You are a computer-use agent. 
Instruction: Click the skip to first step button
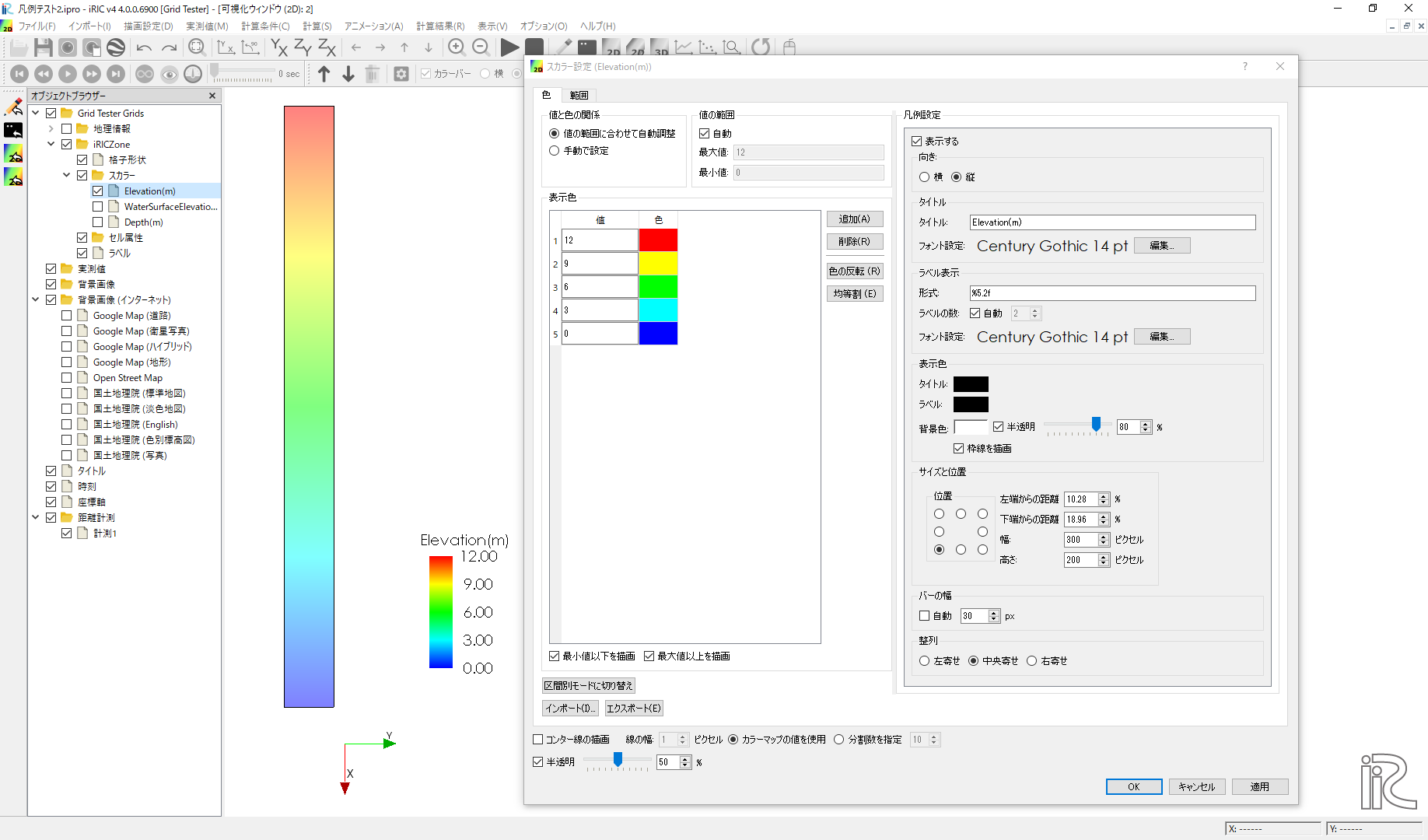pyautogui.click(x=19, y=74)
